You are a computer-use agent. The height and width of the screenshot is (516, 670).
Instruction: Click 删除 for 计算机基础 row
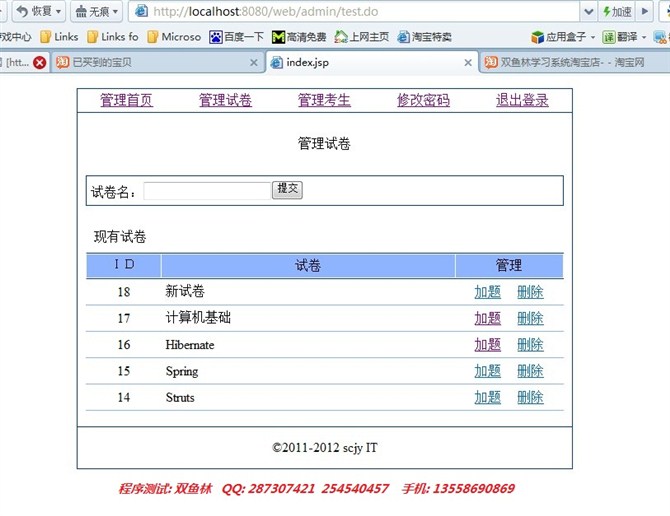[x=530, y=318]
